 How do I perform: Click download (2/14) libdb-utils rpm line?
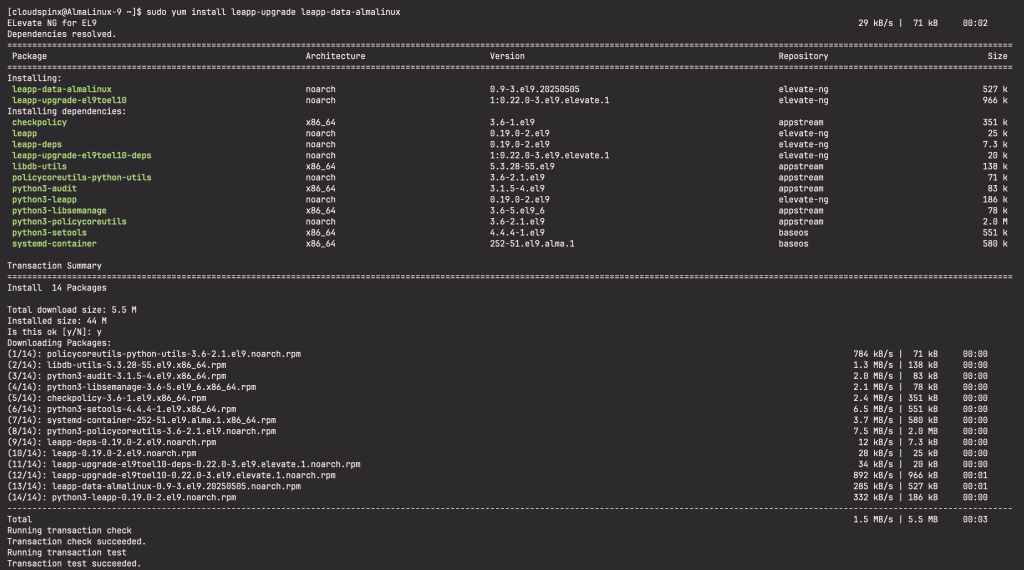(117, 366)
